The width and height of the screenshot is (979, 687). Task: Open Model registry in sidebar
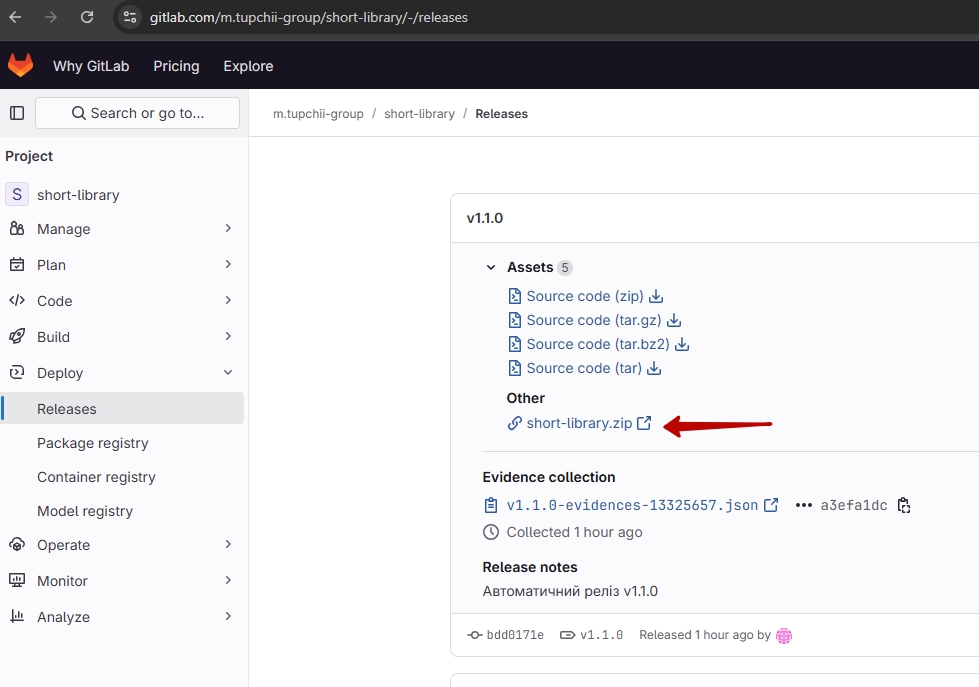pos(85,511)
